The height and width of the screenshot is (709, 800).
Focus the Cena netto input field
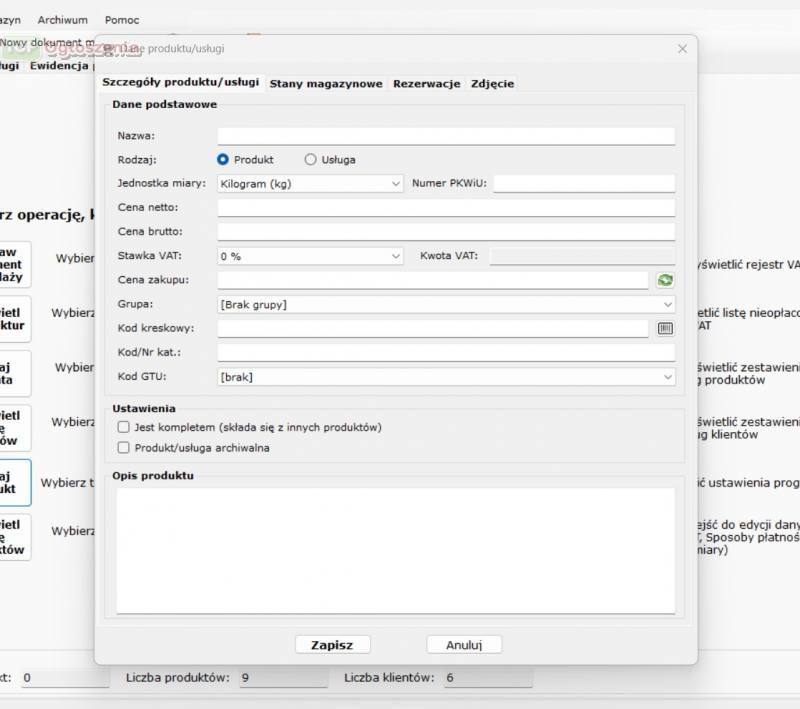pos(446,208)
